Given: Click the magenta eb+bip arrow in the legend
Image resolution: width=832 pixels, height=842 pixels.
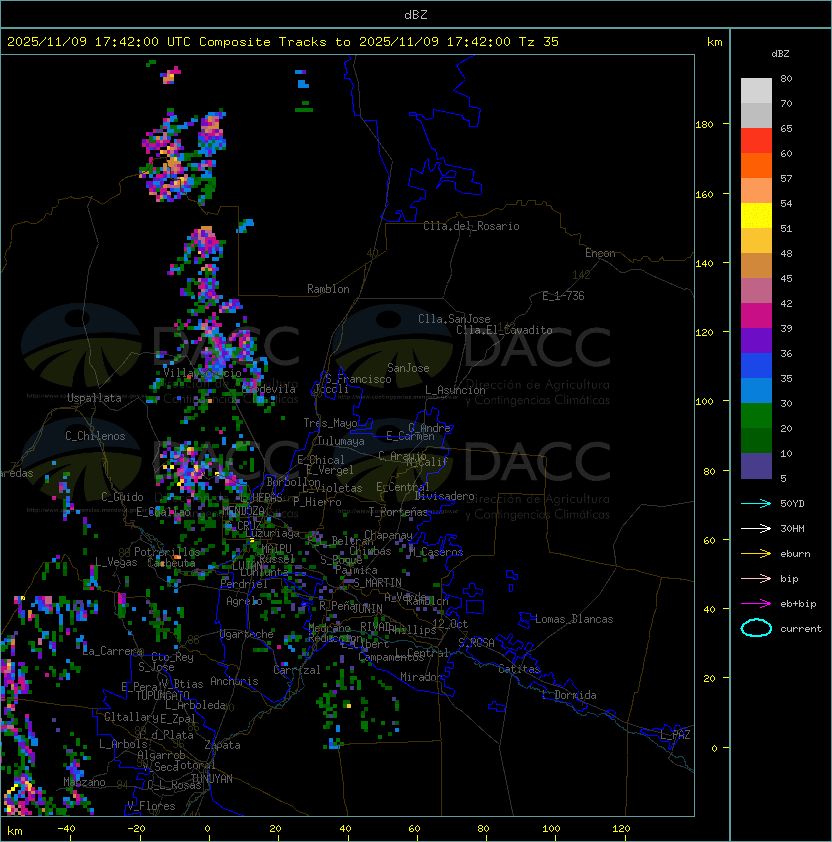Looking at the screenshot, I should point(756,604).
